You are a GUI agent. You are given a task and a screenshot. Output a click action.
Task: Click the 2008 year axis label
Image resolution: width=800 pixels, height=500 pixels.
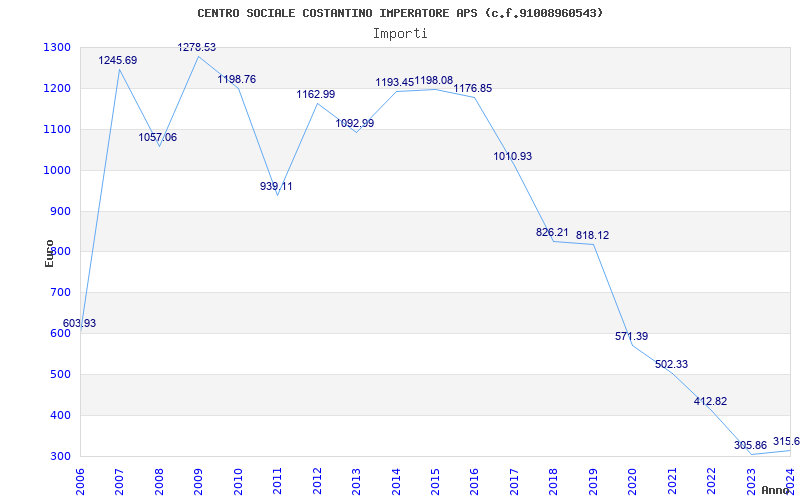point(159,481)
